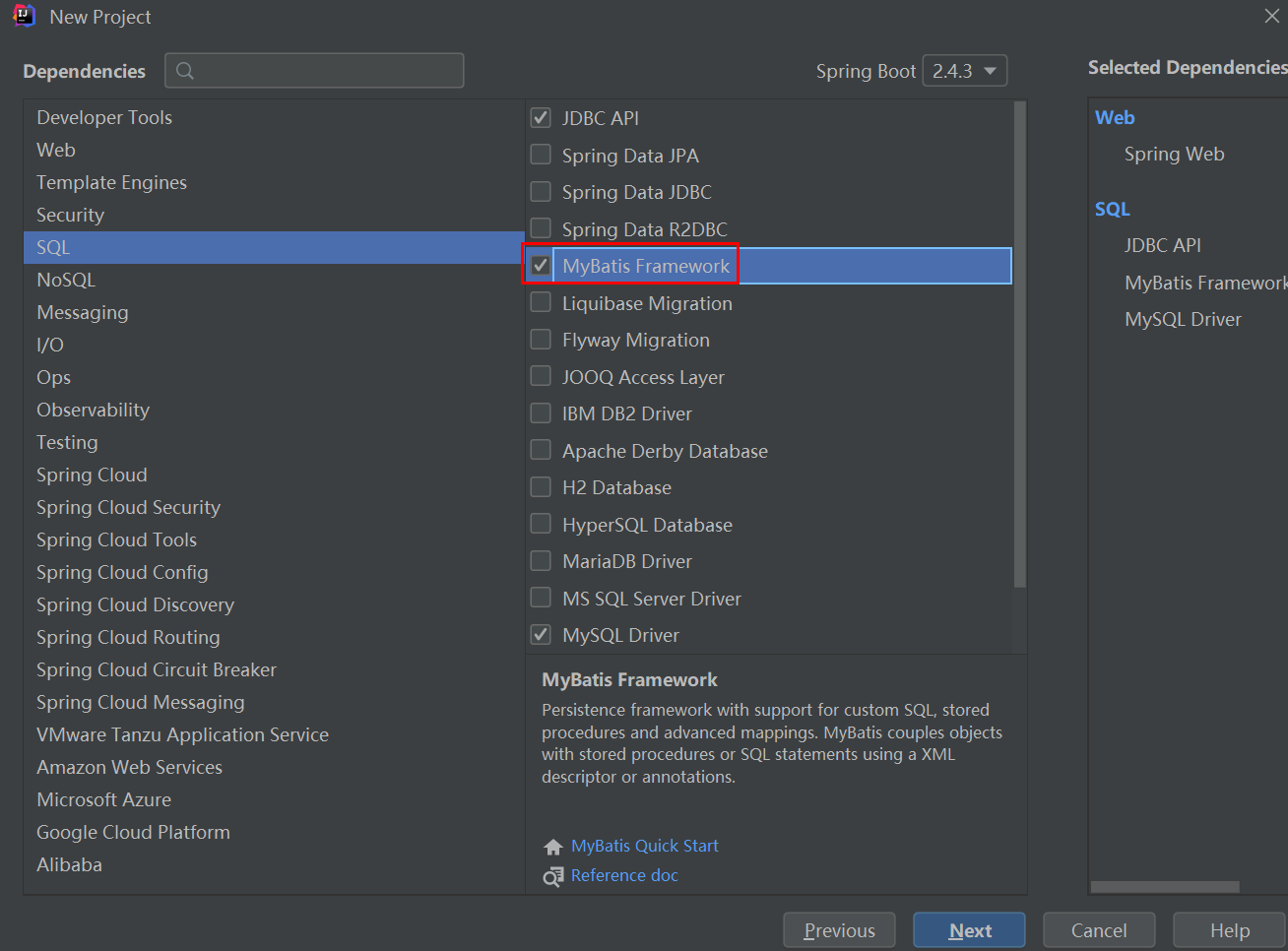Click the Next button
The height and width of the screenshot is (951, 1288).
[969, 930]
